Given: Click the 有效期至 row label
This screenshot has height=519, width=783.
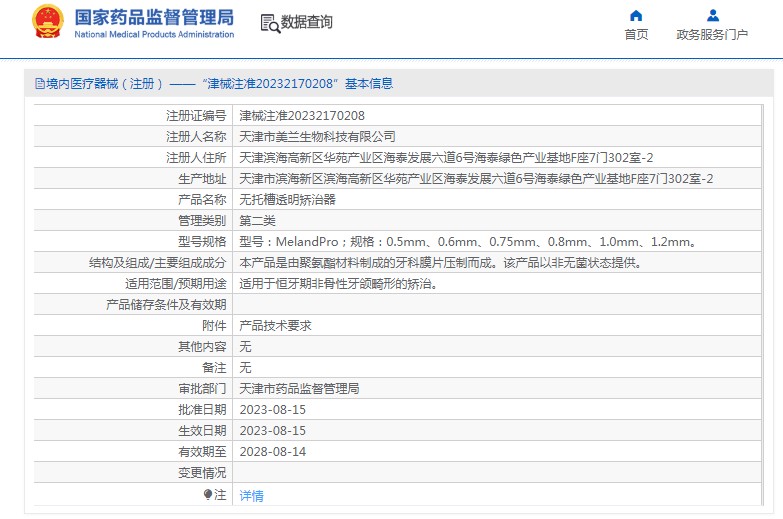Looking at the screenshot, I should (202, 452).
